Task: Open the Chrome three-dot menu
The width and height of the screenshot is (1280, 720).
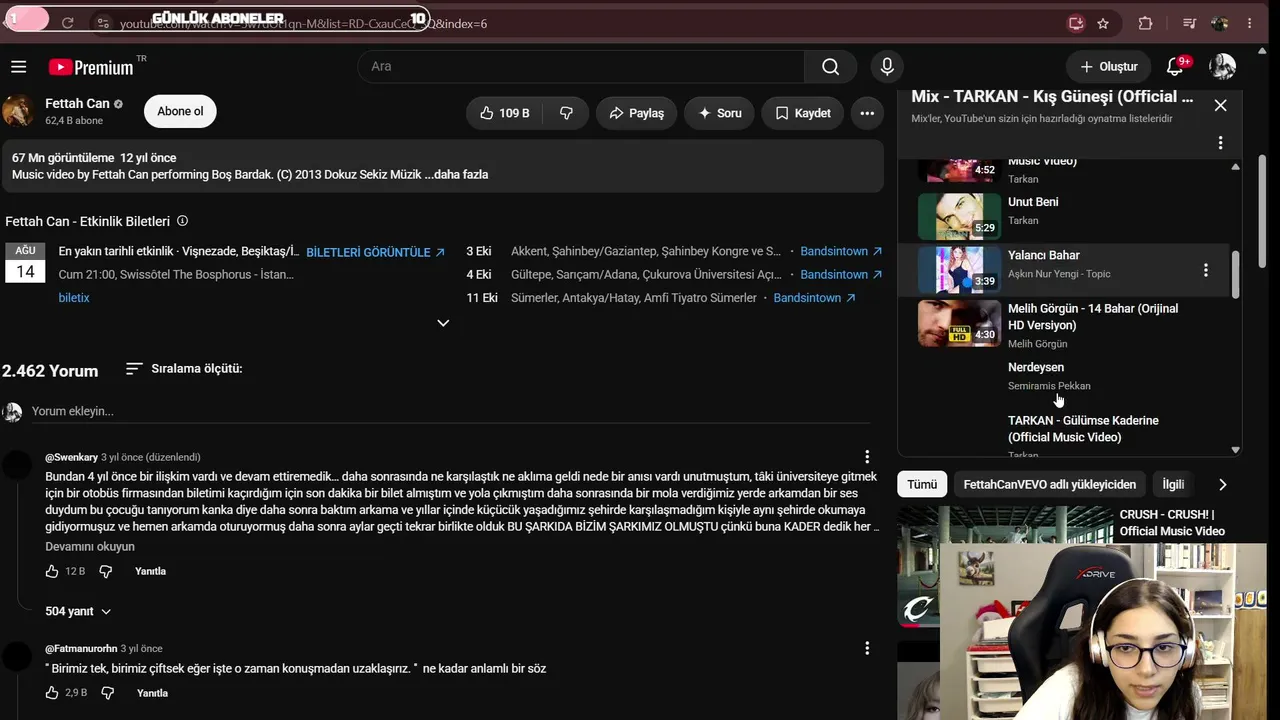Action: tap(1250, 23)
